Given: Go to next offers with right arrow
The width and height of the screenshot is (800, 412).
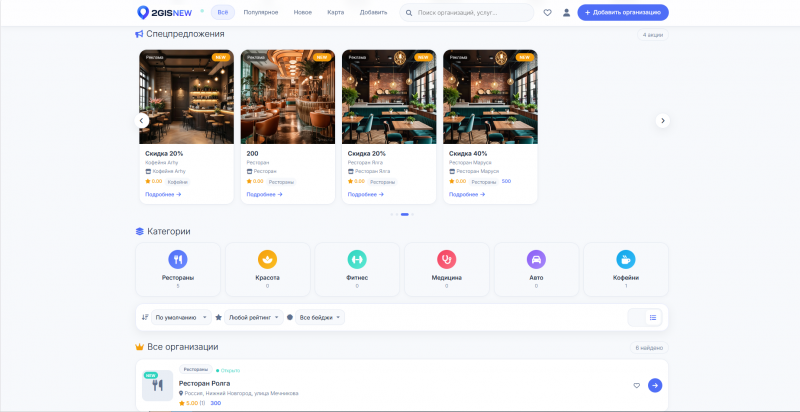Looking at the screenshot, I should coord(662,121).
